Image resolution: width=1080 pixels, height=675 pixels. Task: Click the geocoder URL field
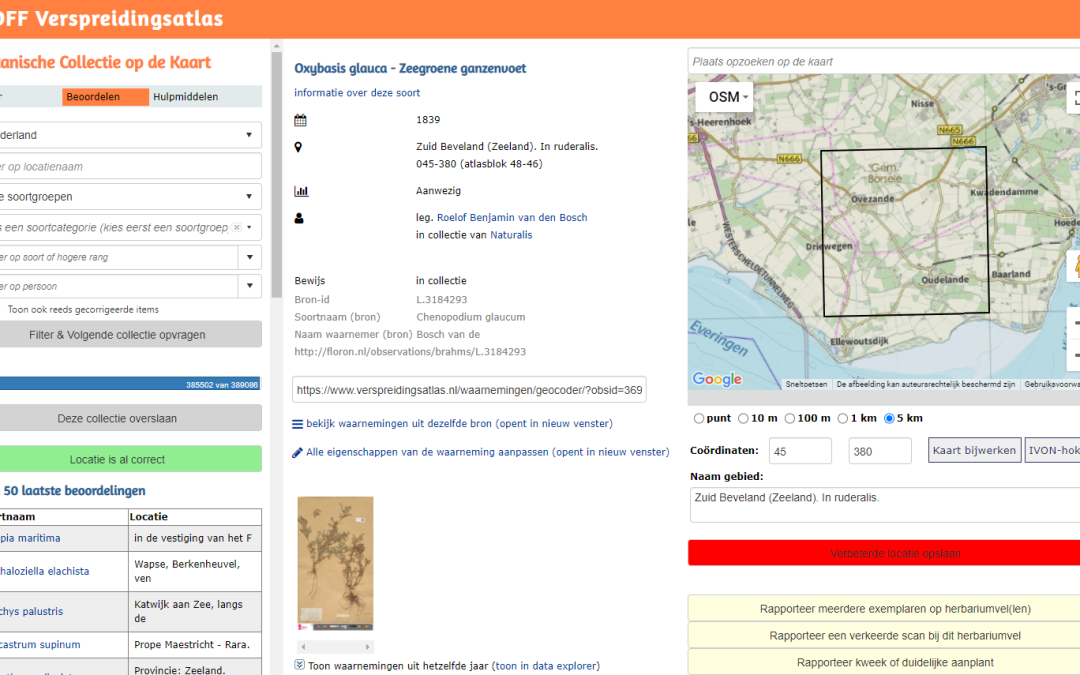pos(469,390)
